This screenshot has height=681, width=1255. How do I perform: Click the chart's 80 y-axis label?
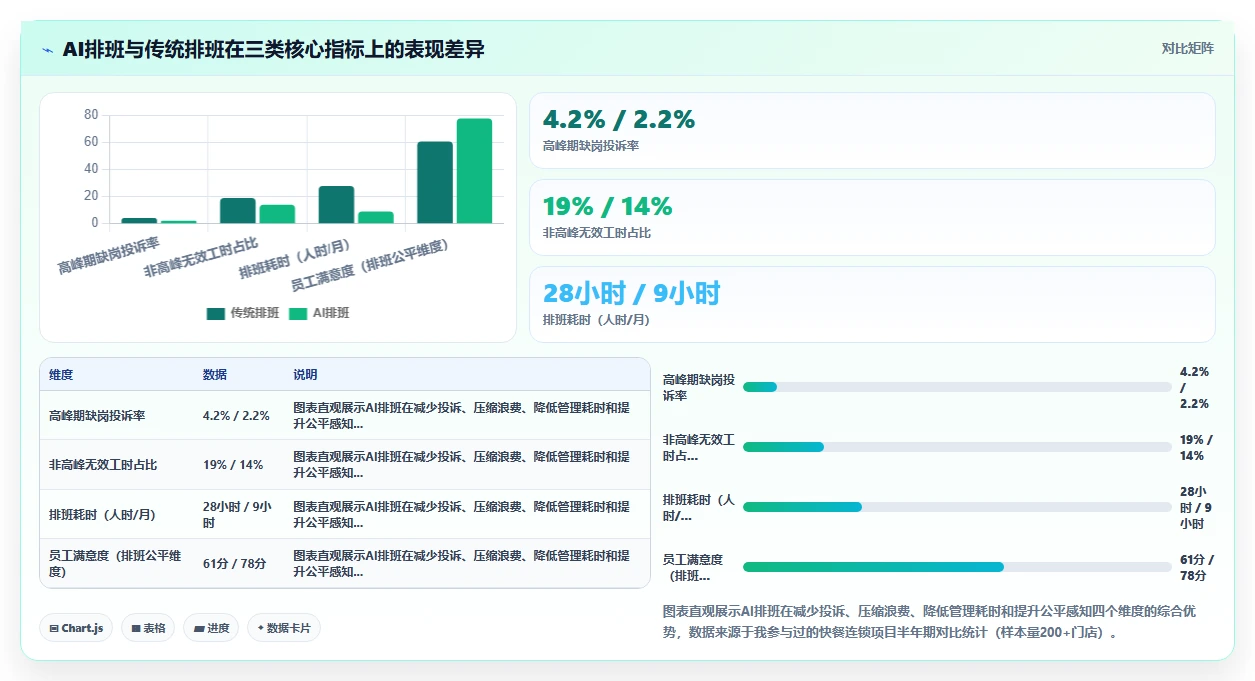(x=91, y=115)
